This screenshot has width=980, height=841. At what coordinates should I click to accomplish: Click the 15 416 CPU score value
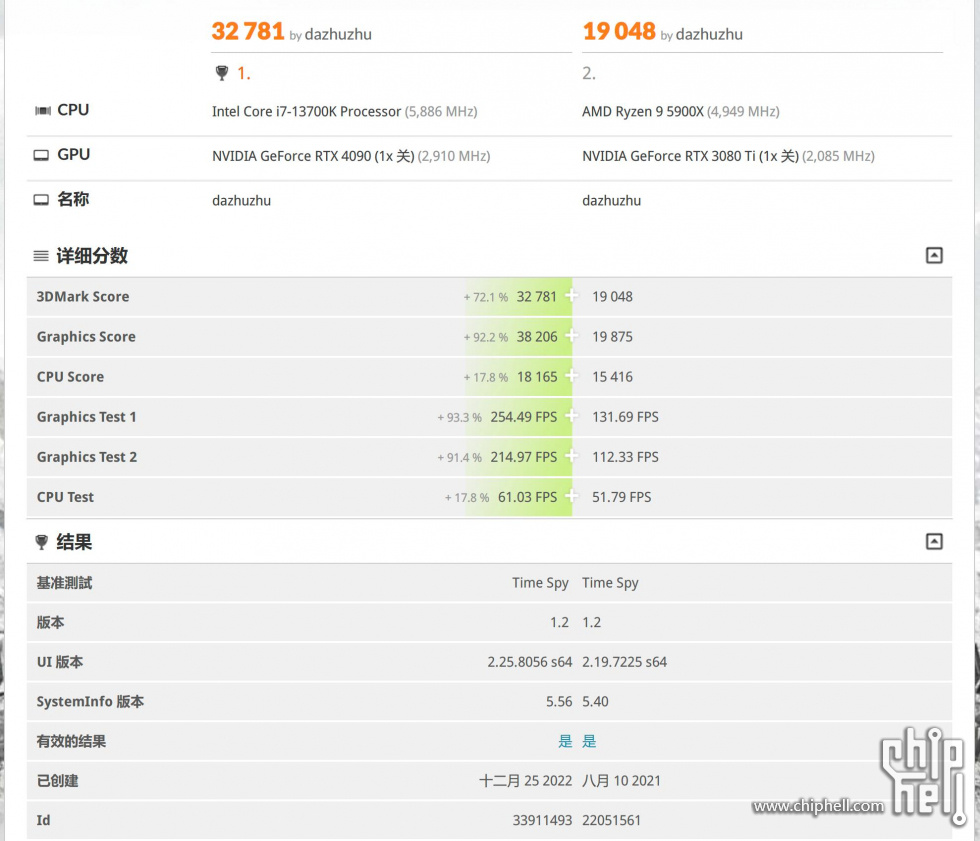pyautogui.click(x=612, y=377)
